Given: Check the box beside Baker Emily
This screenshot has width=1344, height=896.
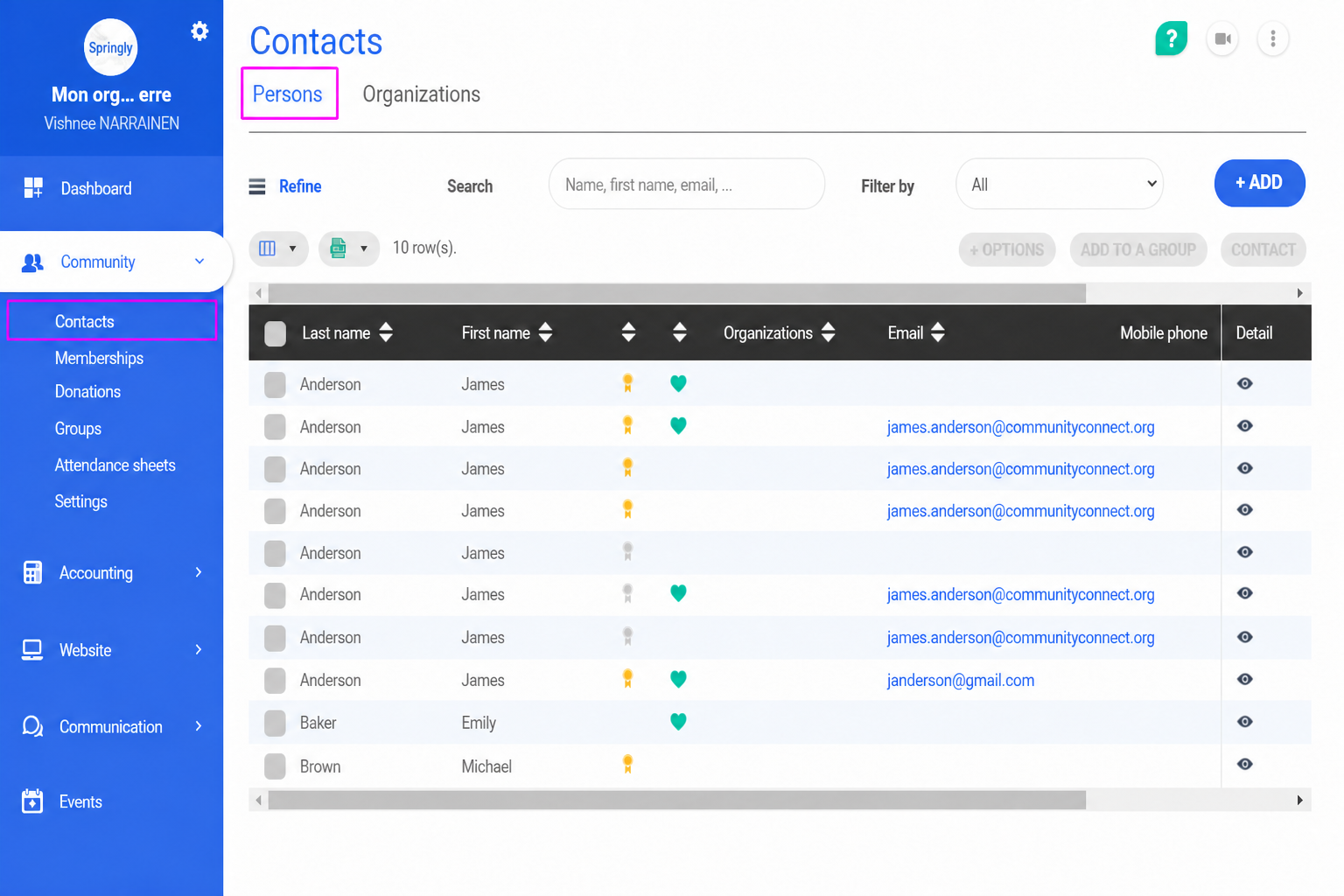Looking at the screenshot, I should point(275,723).
